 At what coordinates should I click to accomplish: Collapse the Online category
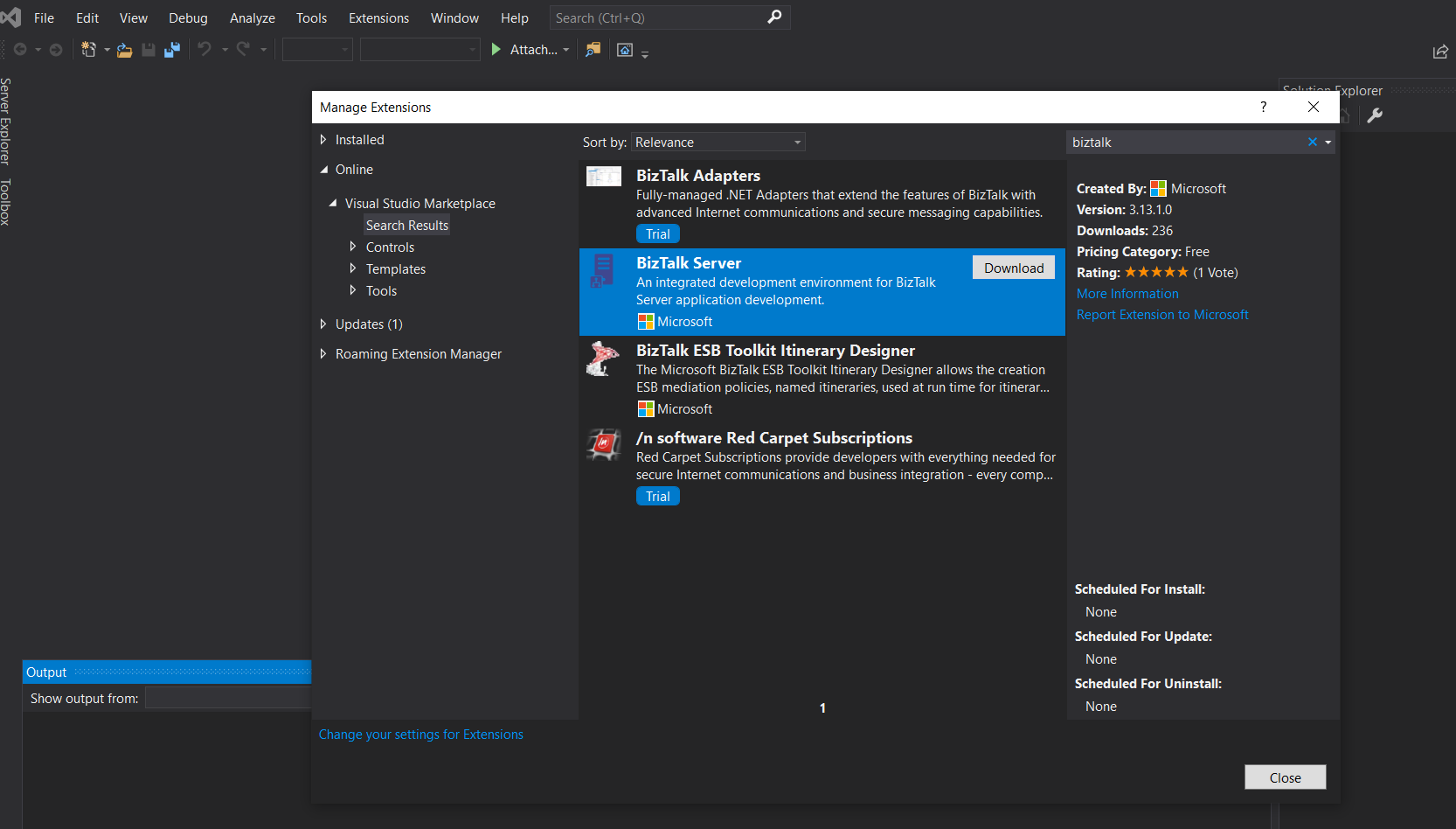point(324,170)
